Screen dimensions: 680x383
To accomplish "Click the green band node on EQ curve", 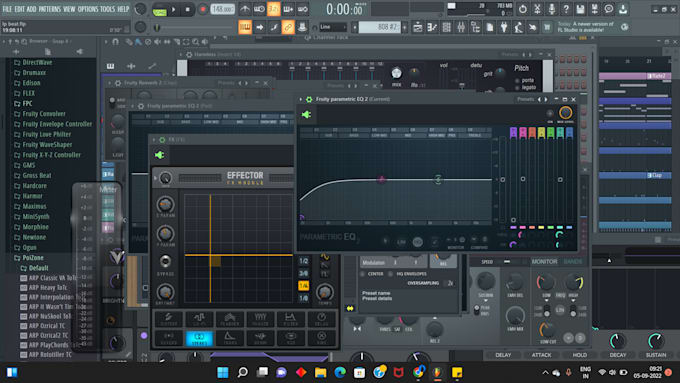I will 438,179.
